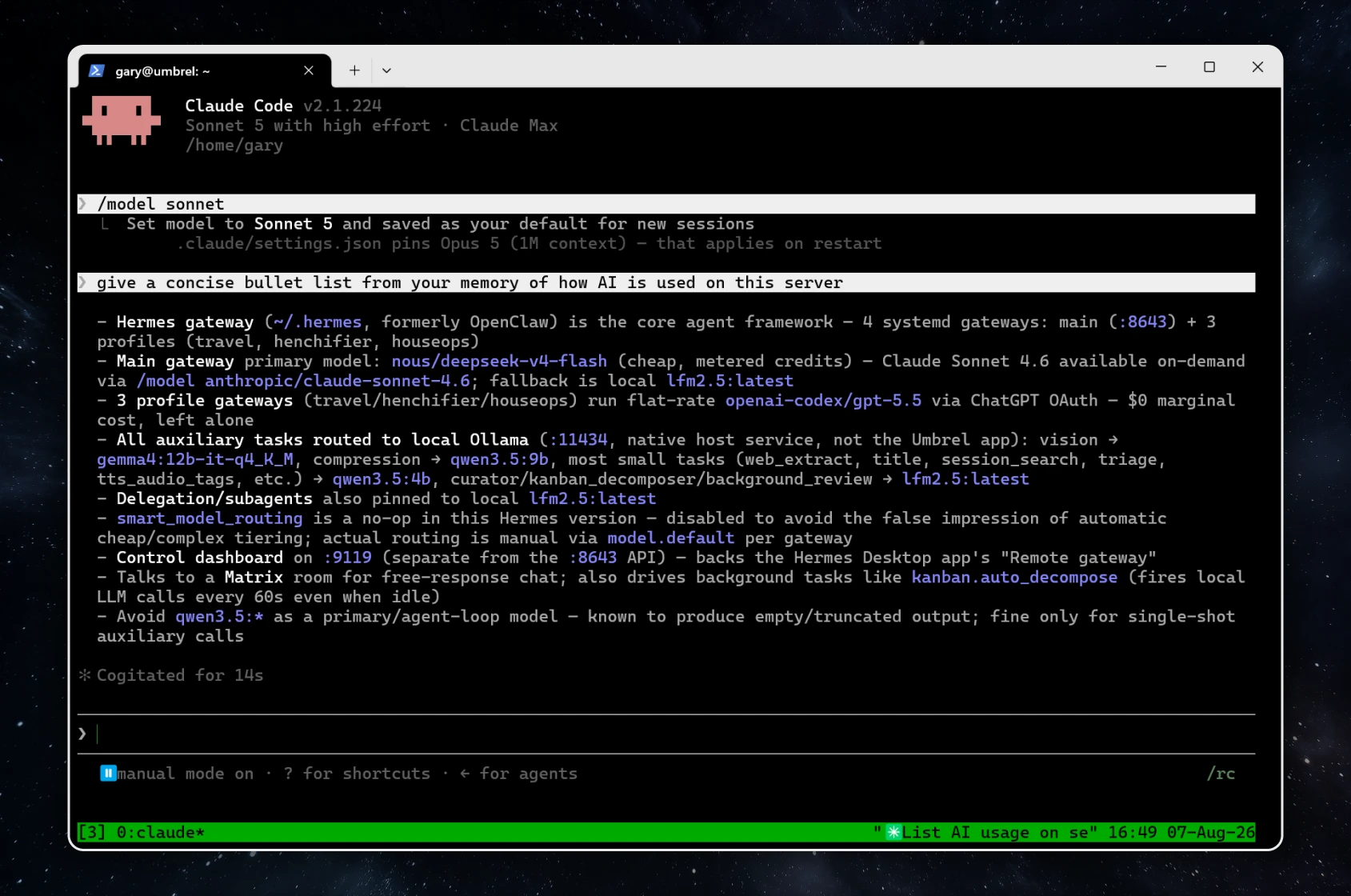Click the ← for agents hint
Screen dimensions: 1351x896
[518, 774]
